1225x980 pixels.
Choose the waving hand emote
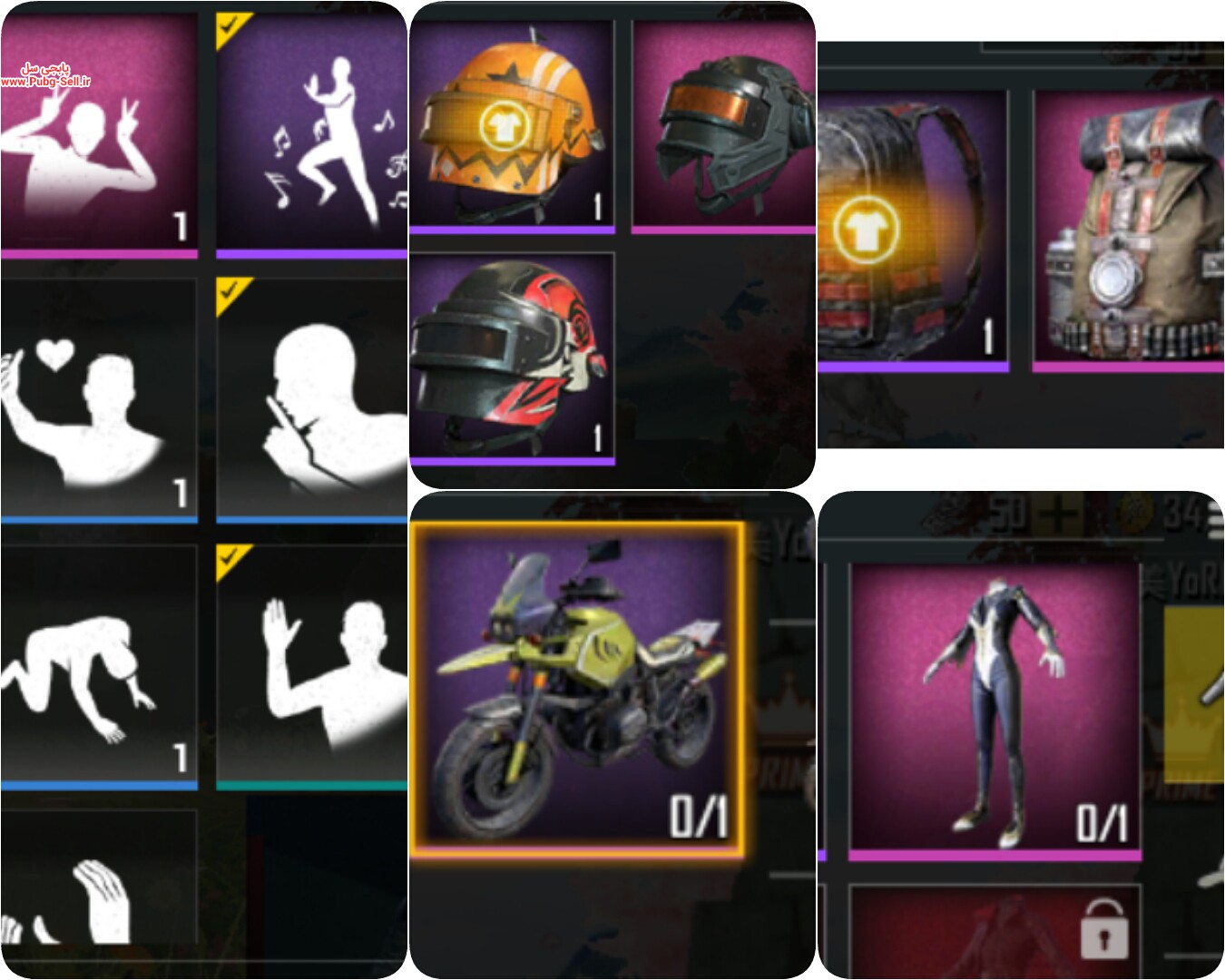(311, 667)
